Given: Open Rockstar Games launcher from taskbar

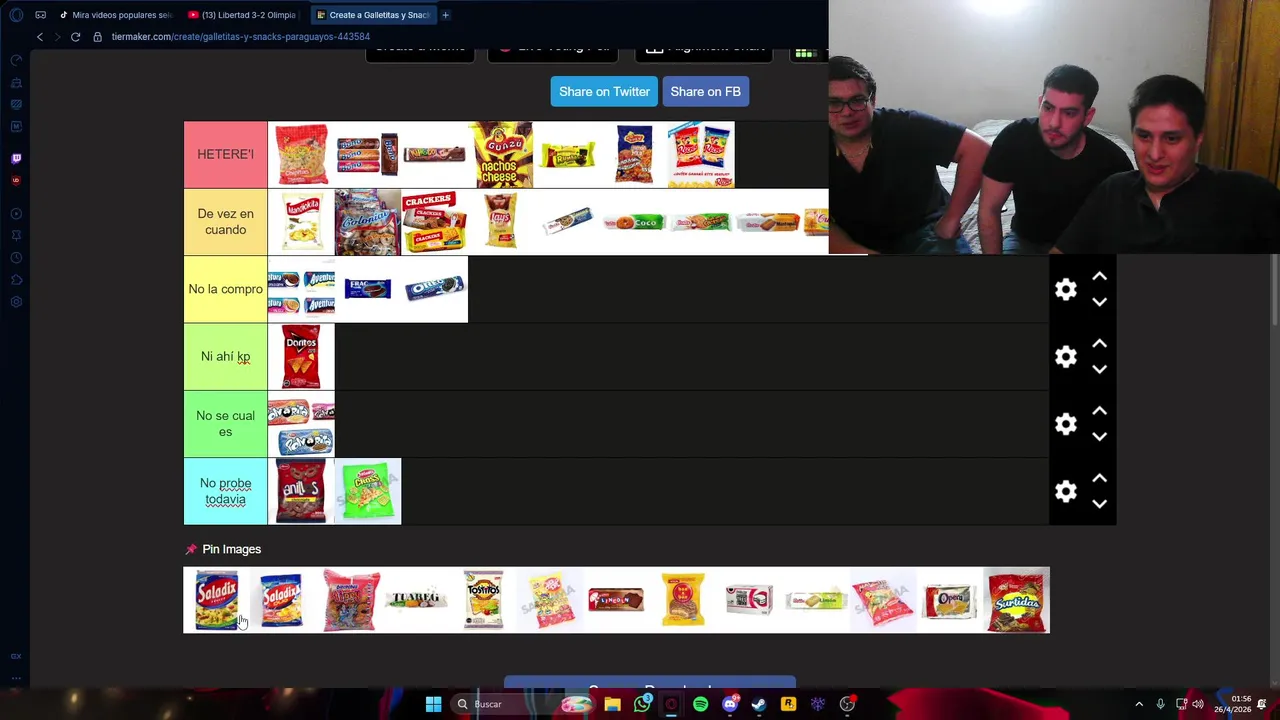Looking at the screenshot, I should pyautogui.click(x=788, y=704).
